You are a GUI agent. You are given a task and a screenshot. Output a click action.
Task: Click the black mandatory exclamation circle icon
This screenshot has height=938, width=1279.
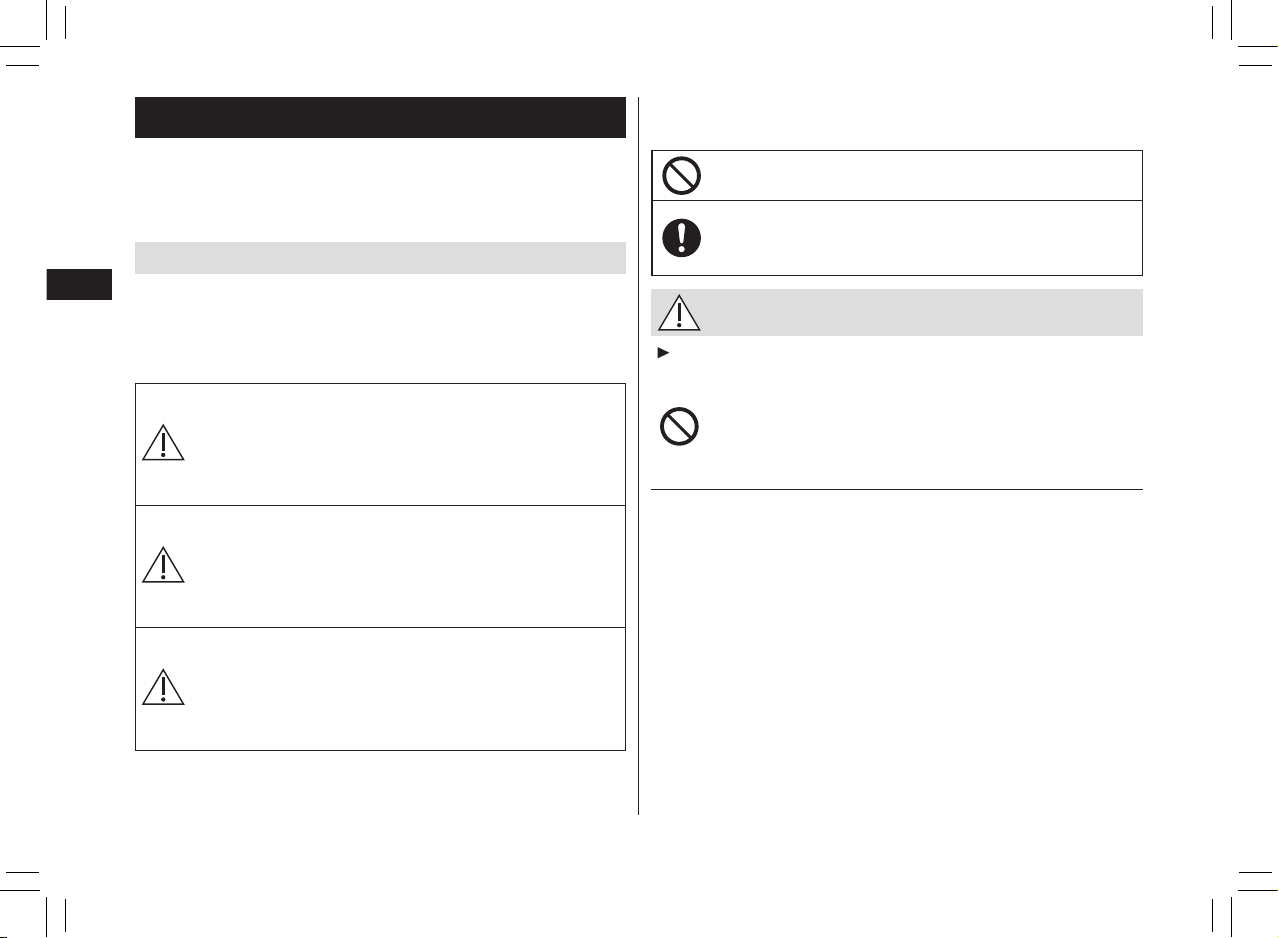681,237
